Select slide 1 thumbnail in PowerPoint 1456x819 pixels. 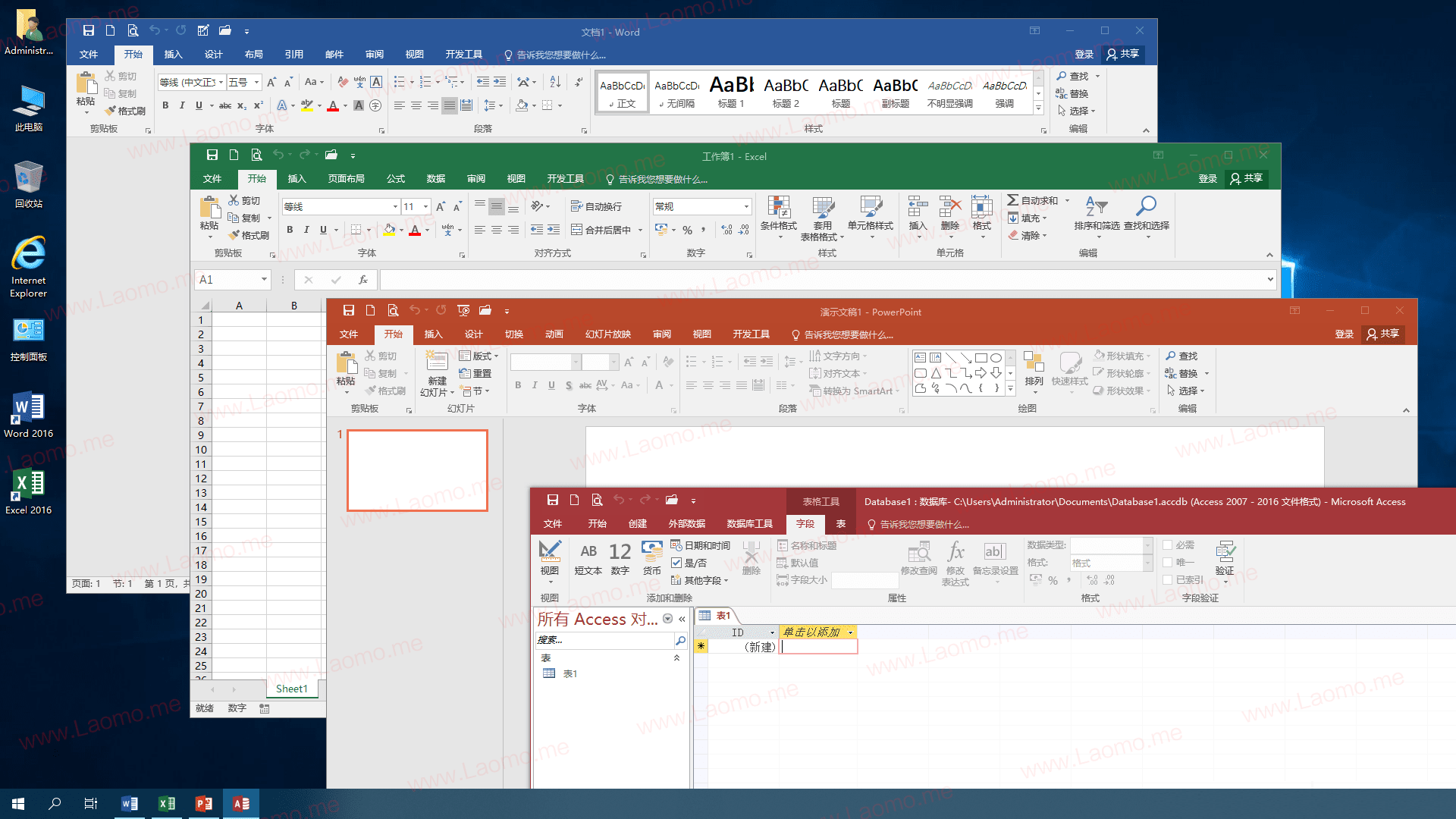click(417, 470)
